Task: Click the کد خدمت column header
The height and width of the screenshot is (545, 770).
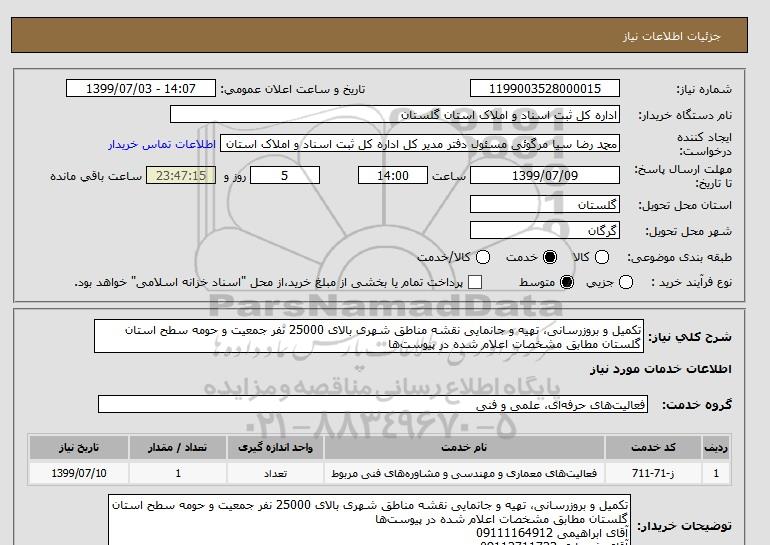Action: coord(653,447)
